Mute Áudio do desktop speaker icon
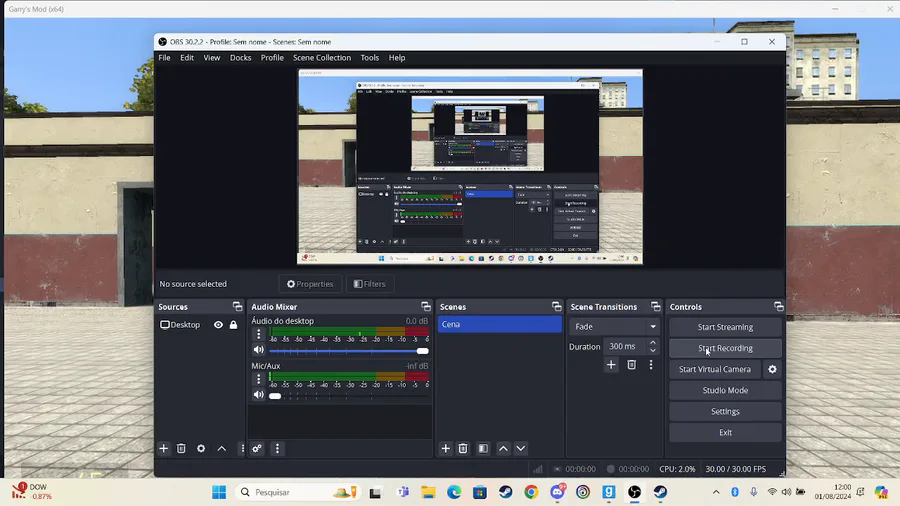The image size is (900, 506). [x=259, y=350]
